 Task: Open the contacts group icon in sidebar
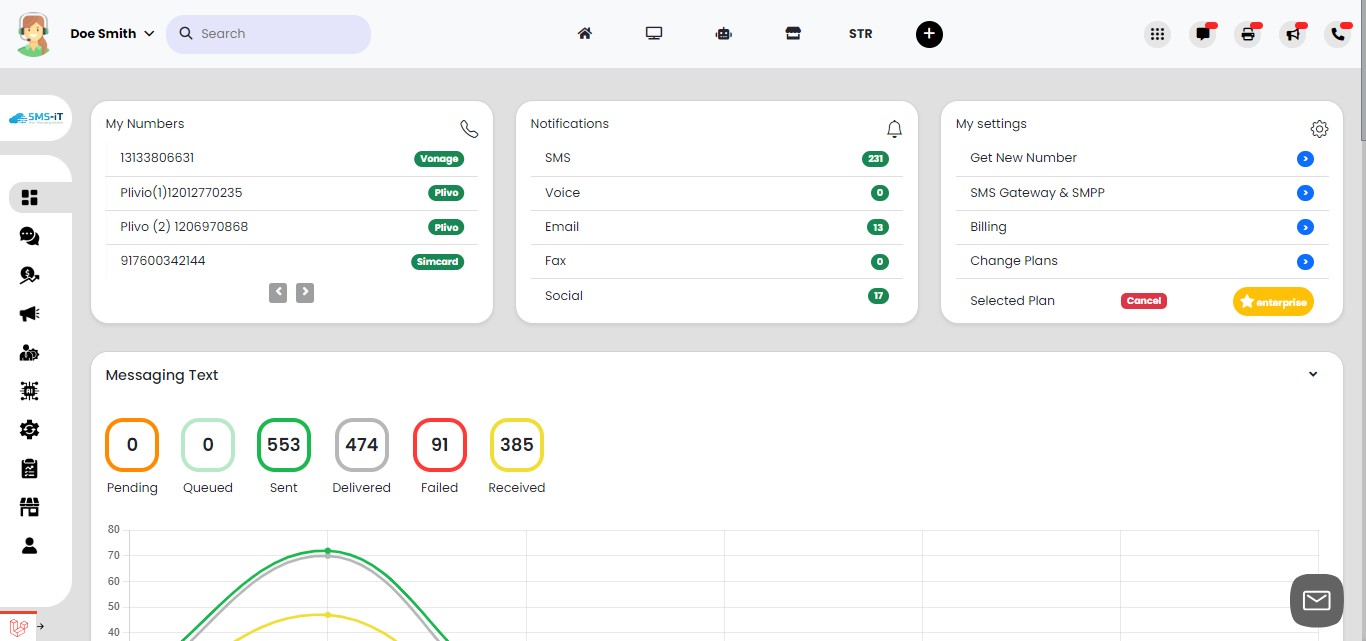[29, 353]
